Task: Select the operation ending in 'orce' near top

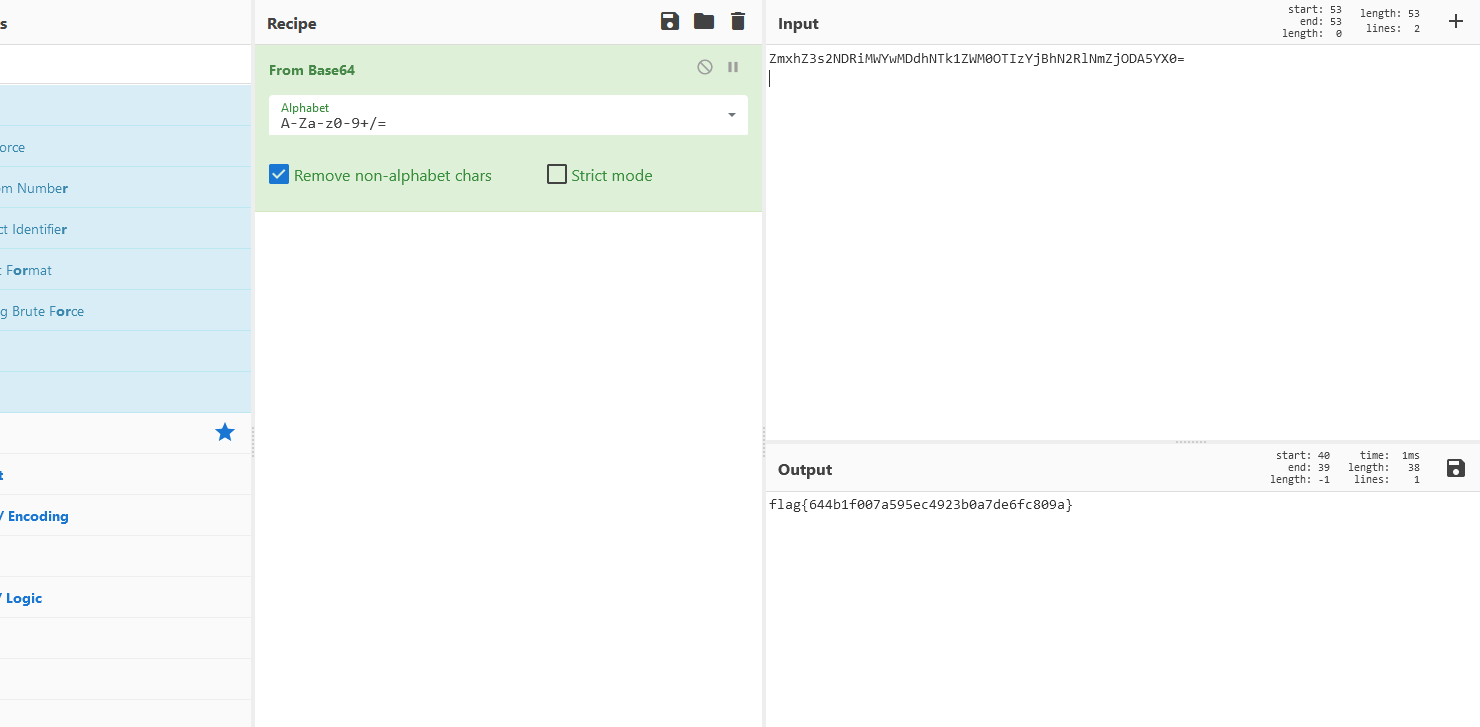Action: (x=125, y=147)
